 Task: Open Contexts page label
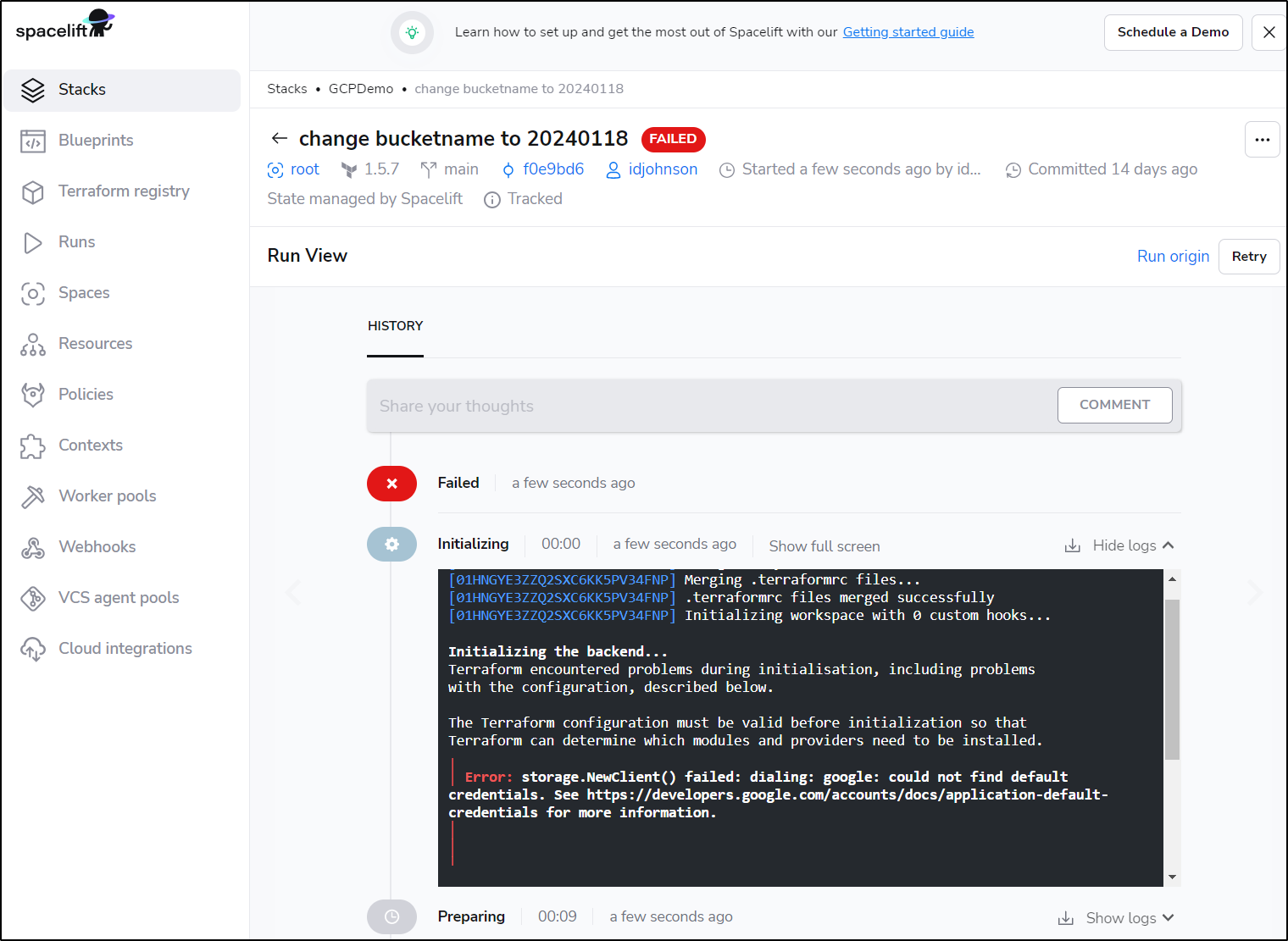(x=91, y=446)
